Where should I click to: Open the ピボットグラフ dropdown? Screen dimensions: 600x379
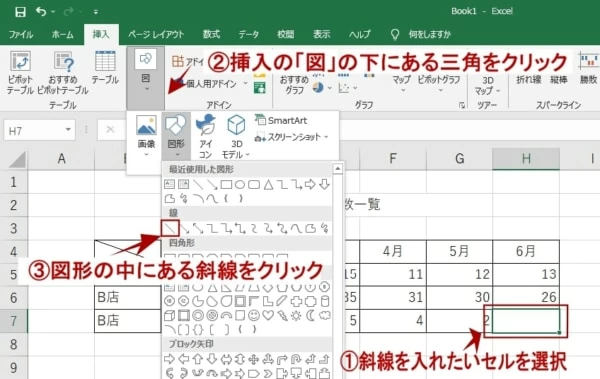(439, 84)
